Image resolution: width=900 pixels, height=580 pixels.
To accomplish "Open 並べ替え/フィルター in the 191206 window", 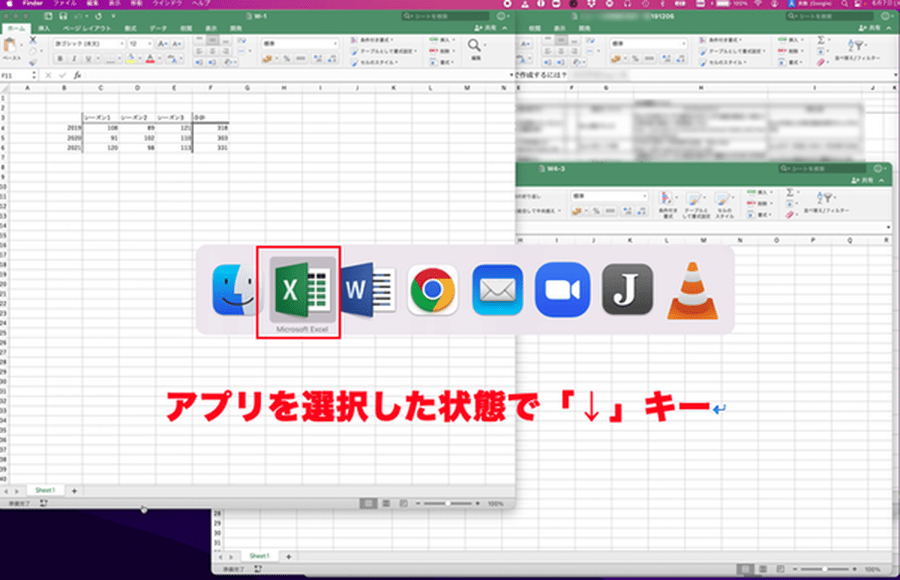I will [x=856, y=49].
